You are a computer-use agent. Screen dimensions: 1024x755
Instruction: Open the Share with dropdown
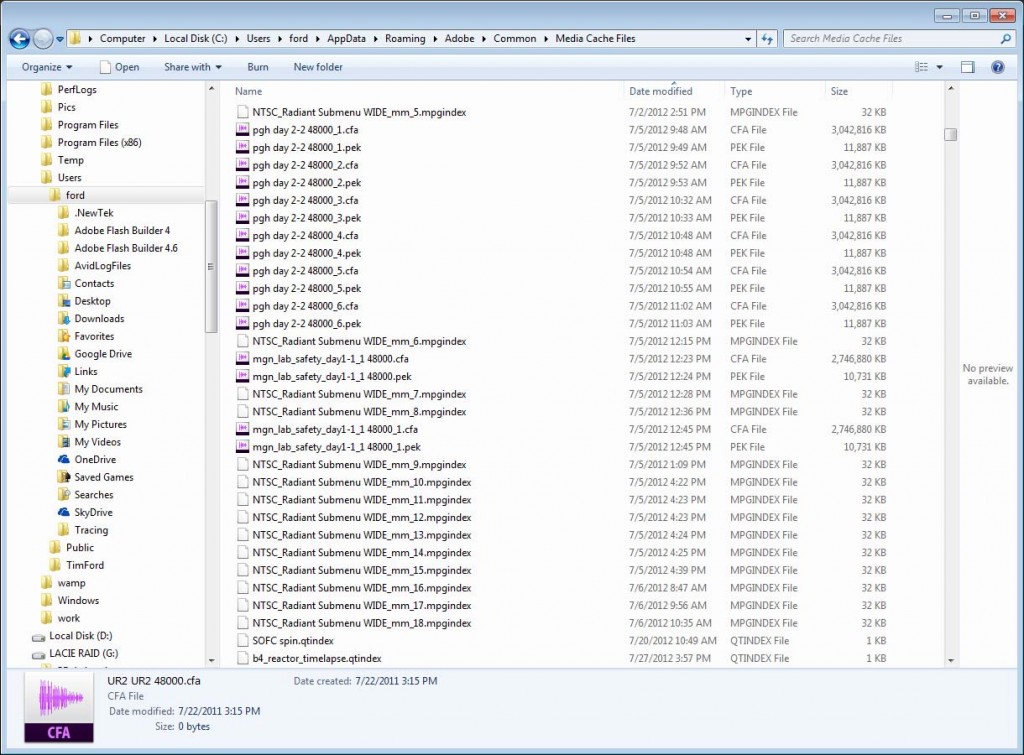pyautogui.click(x=192, y=67)
